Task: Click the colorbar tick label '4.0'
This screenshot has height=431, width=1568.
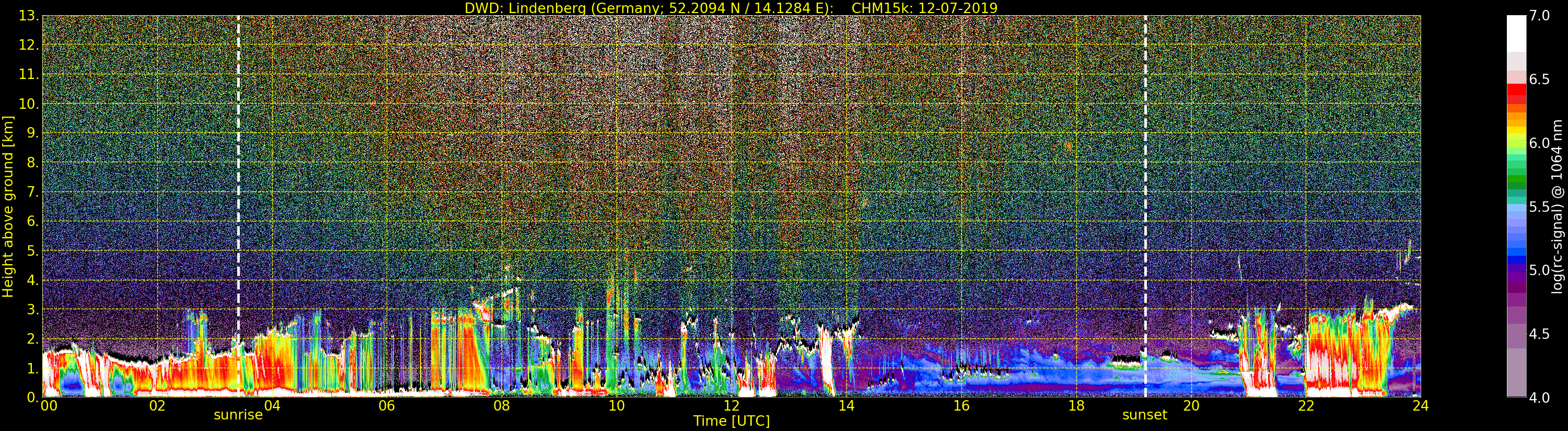Action: (1539, 398)
